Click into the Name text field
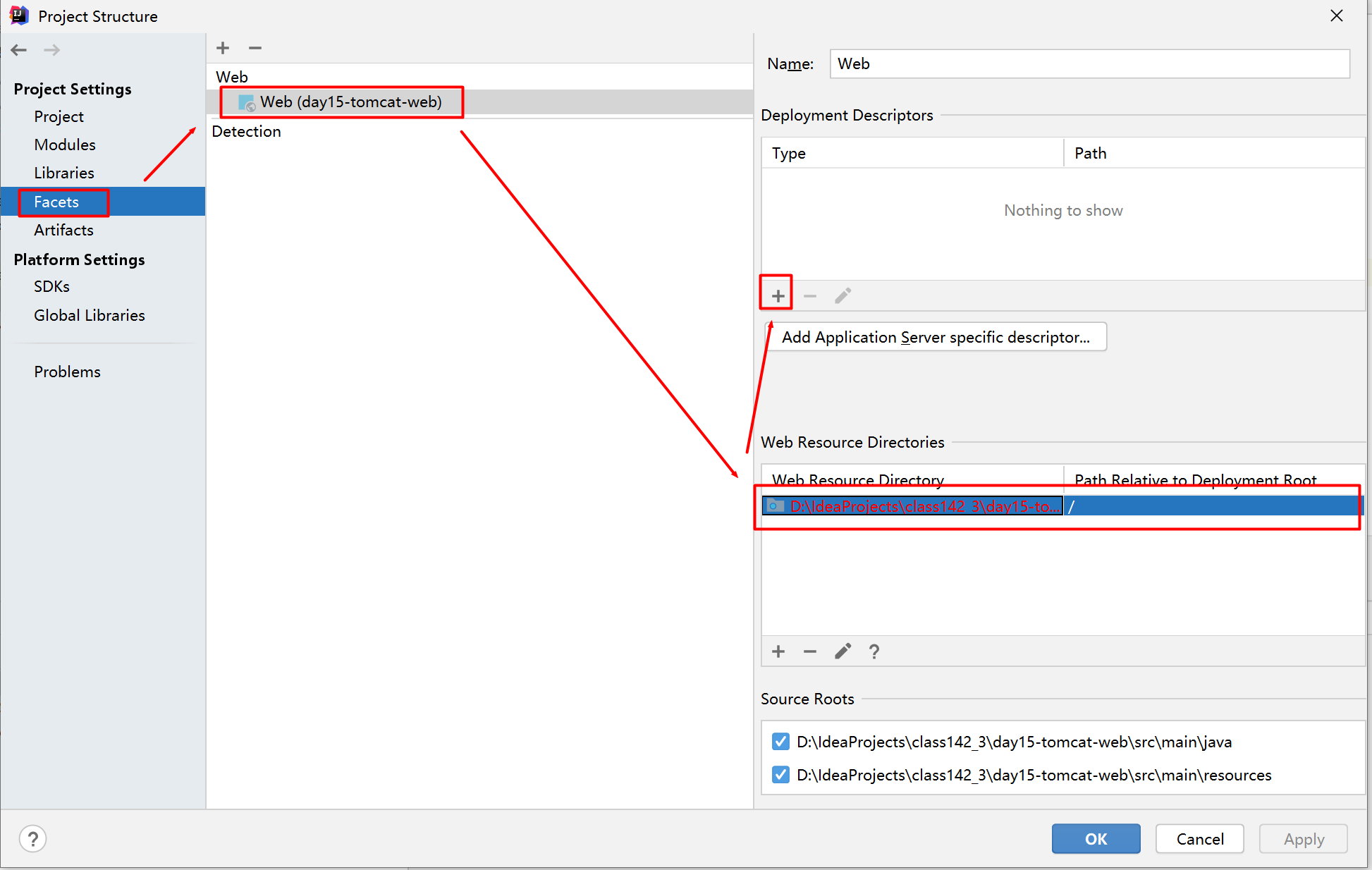1372x870 pixels. point(1089,64)
